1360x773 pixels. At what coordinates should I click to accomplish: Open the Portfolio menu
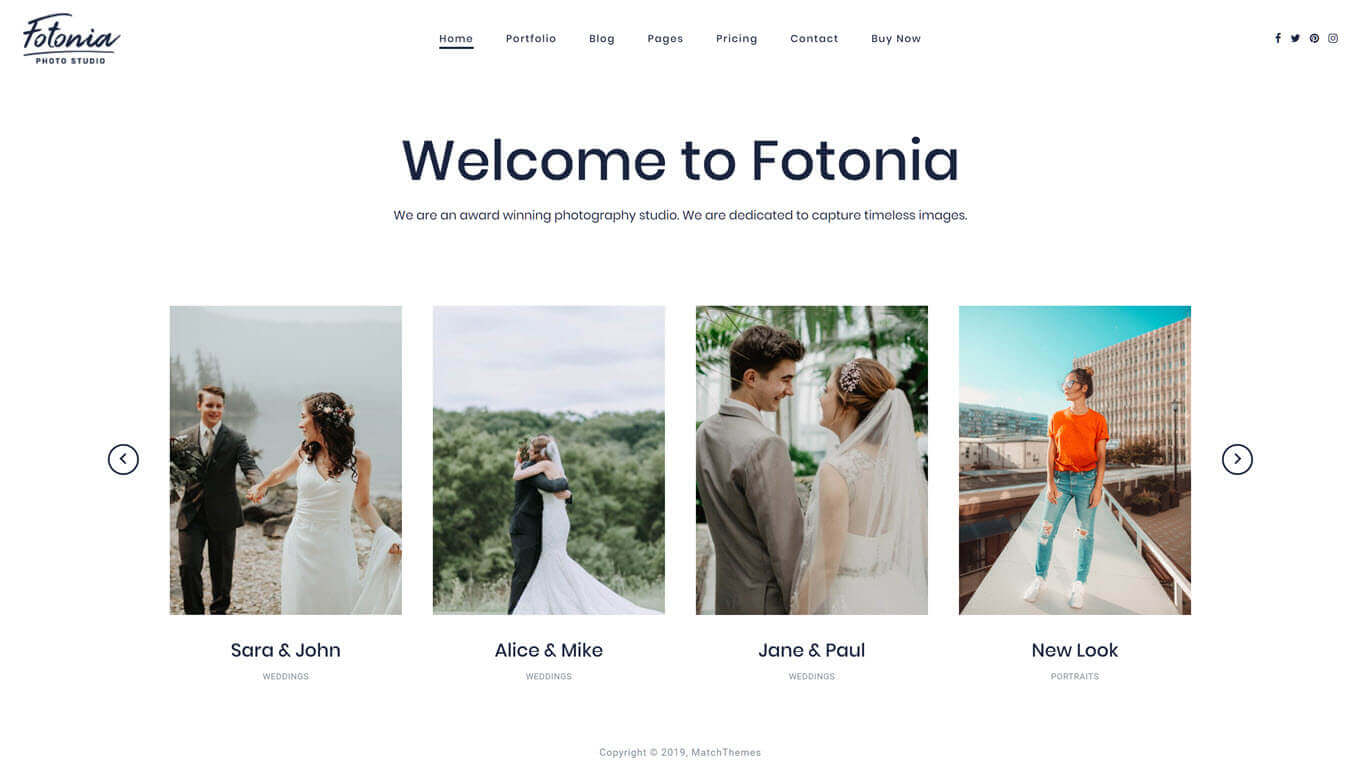click(x=531, y=39)
